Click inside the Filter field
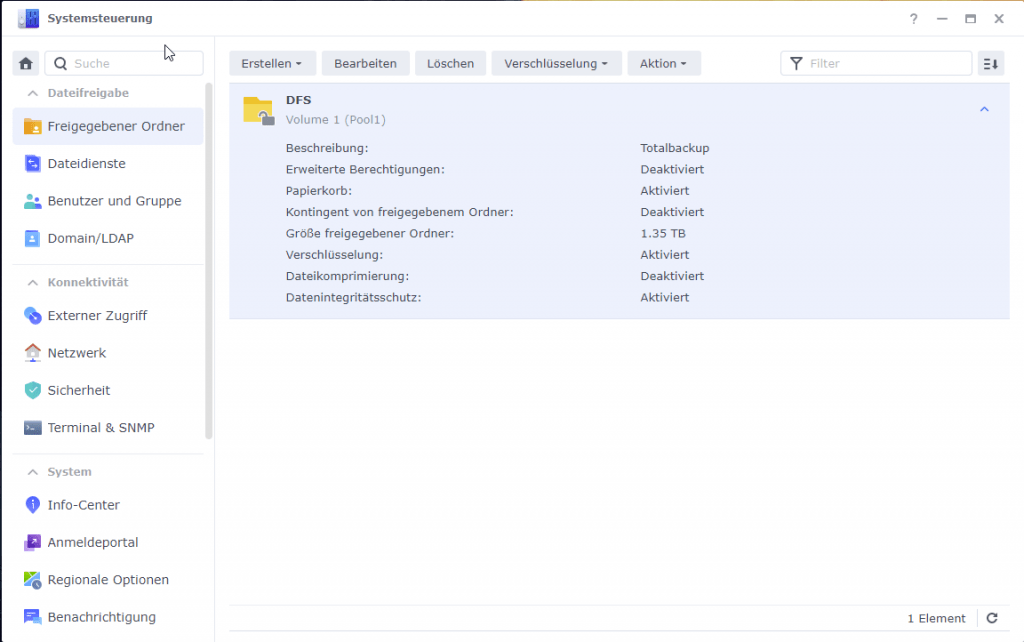 coord(880,63)
